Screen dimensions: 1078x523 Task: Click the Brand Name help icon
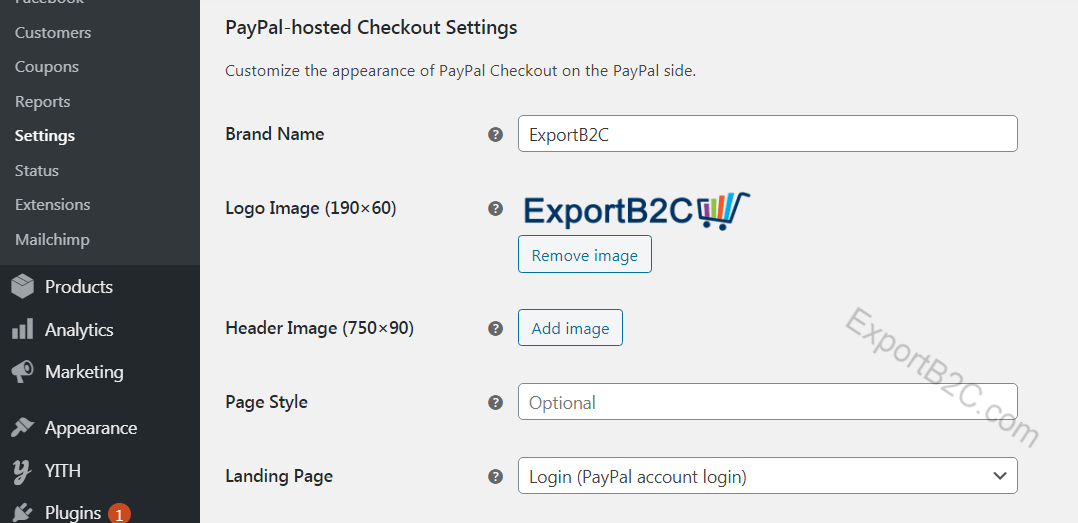(495, 134)
